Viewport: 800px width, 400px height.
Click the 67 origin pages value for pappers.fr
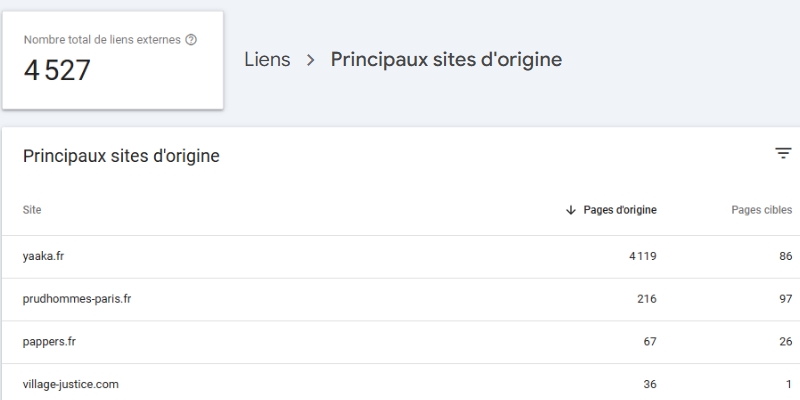click(x=650, y=341)
